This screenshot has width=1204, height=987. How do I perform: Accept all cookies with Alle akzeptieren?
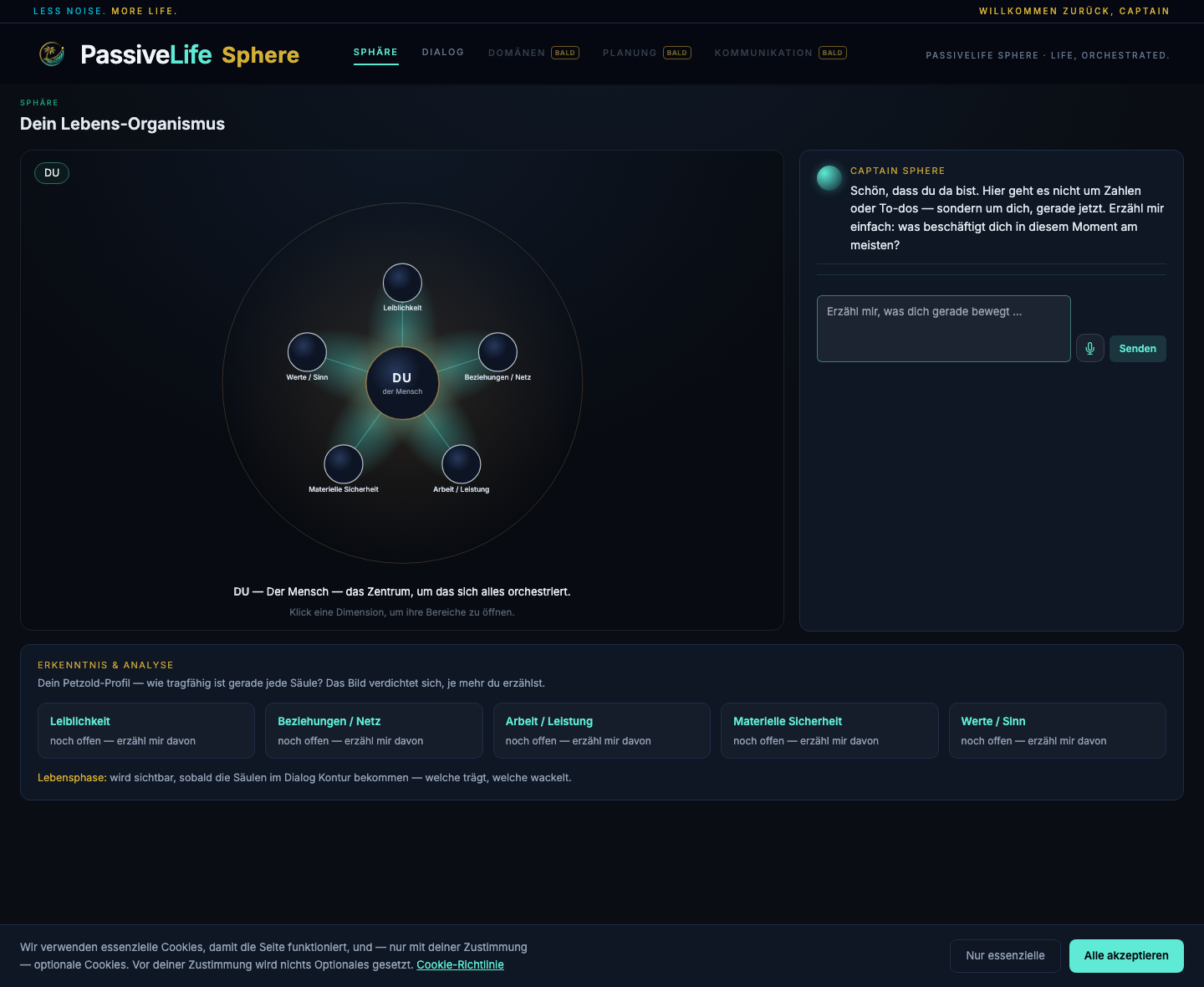[x=1126, y=956]
